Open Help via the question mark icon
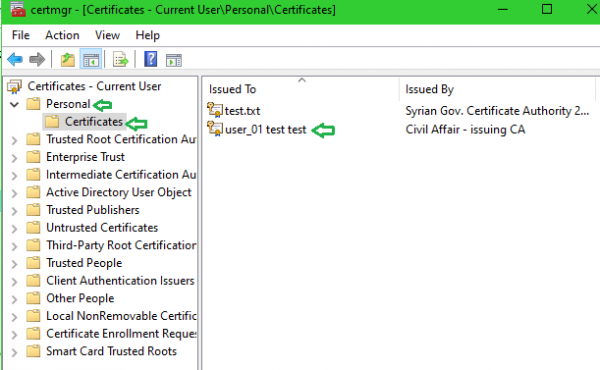This screenshot has height=370, width=600. (151, 59)
